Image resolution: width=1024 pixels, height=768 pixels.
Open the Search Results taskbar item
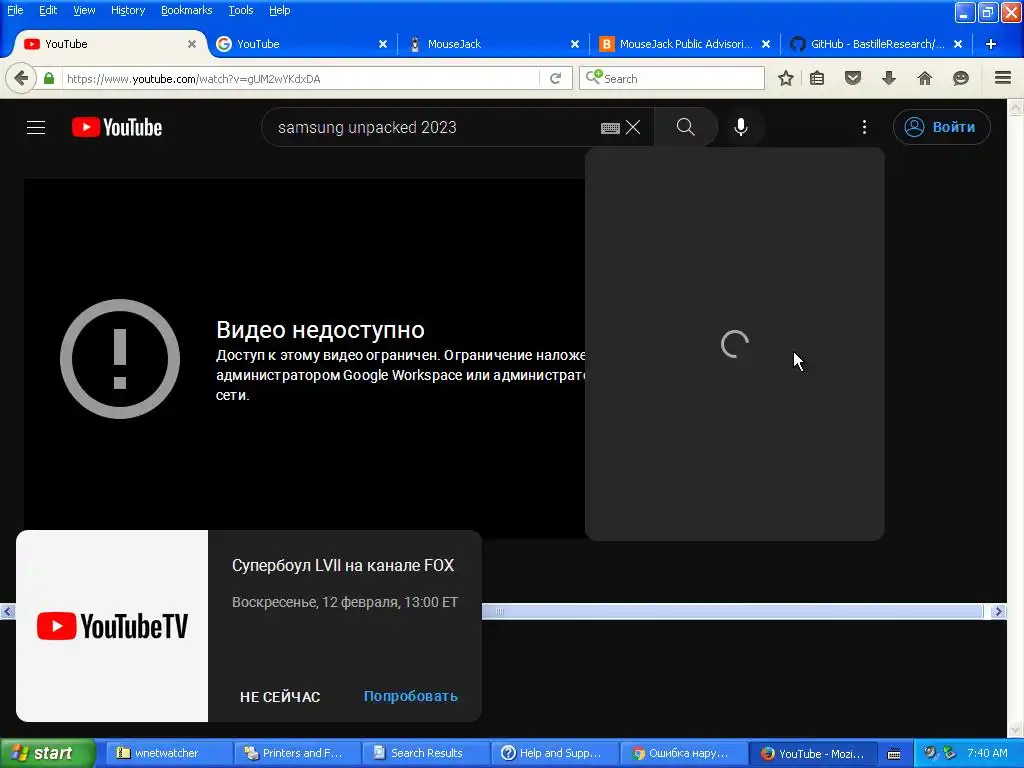coord(425,753)
